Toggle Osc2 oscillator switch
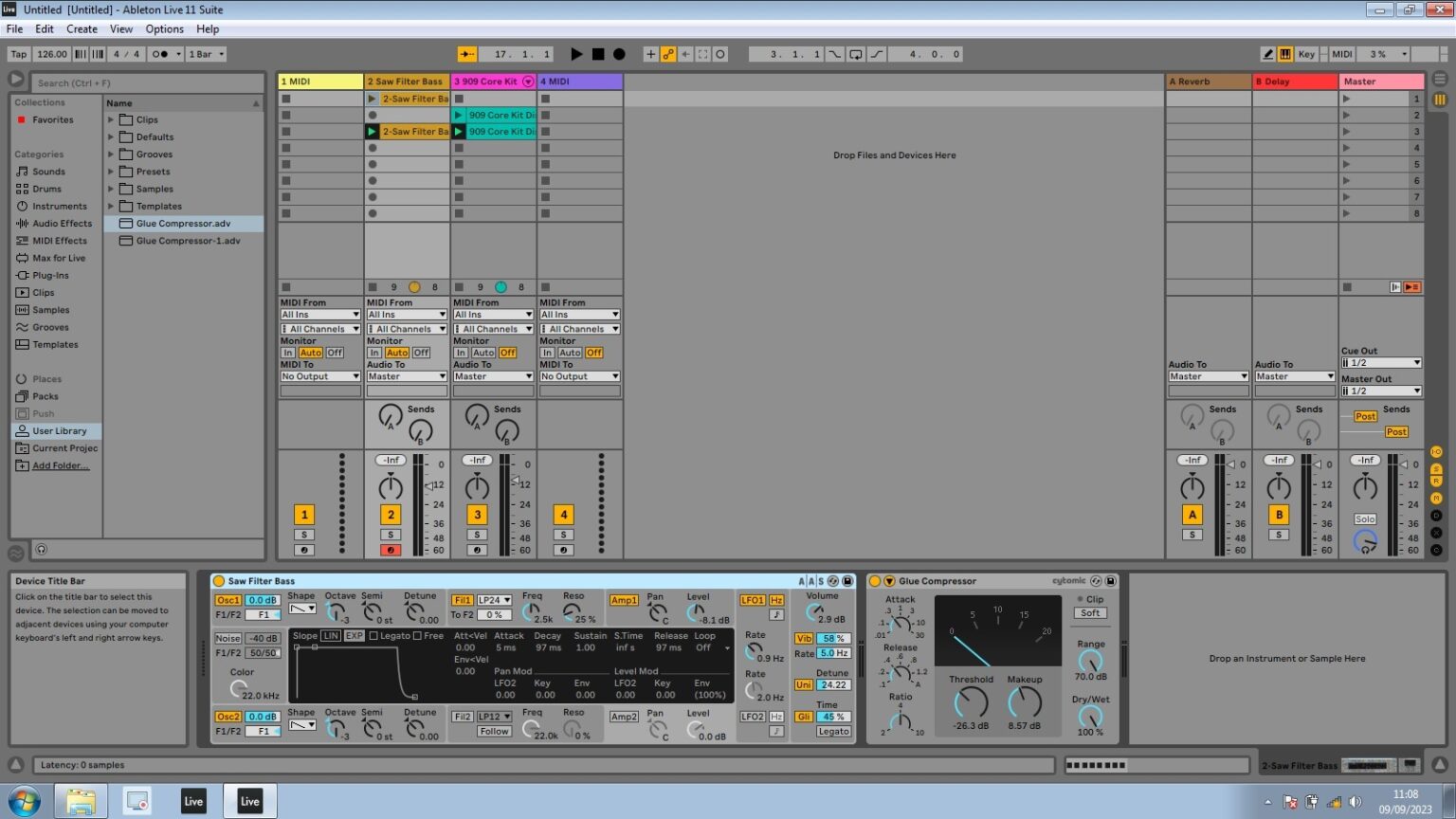1456x819 pixels. point(228,717)
